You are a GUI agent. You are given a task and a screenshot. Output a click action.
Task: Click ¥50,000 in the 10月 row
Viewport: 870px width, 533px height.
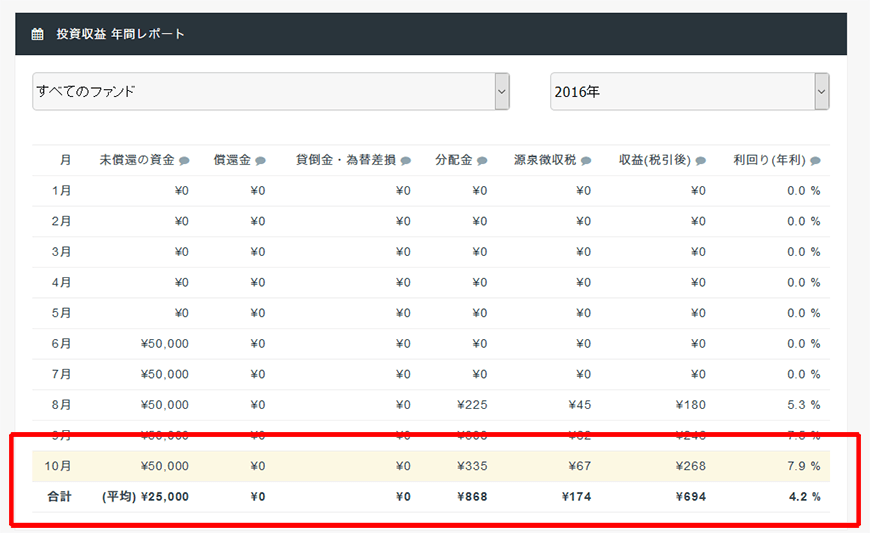(x=165, y=466)
